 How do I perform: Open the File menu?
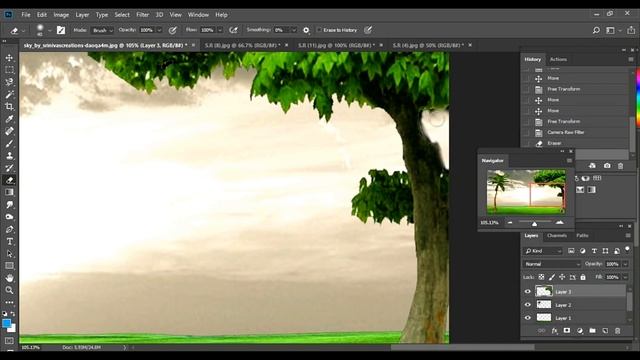tap(26, 15)
